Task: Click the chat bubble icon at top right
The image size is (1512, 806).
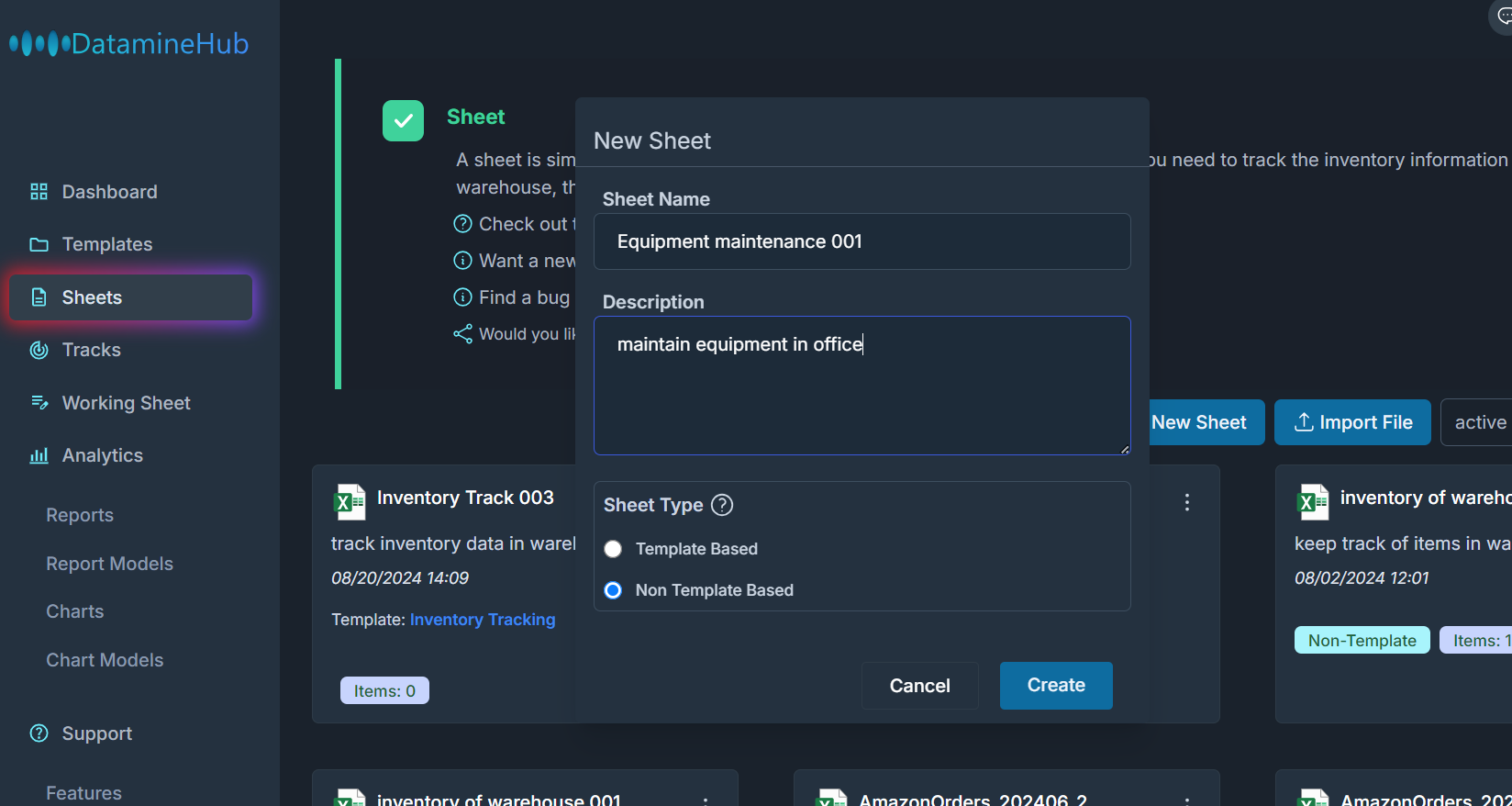Action: 1503,16
